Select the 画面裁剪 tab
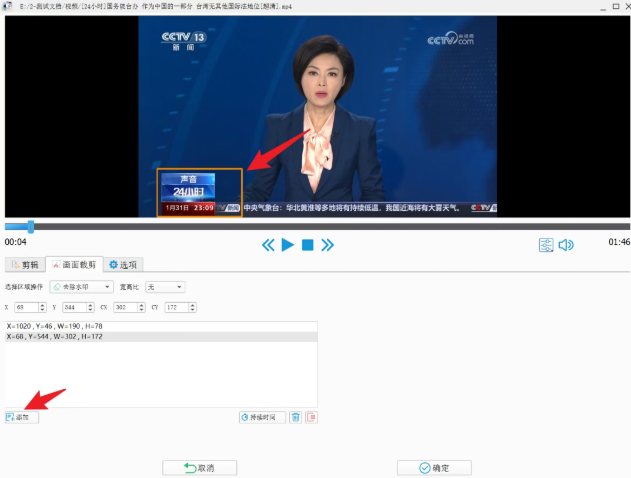Viewport: 631px width, 478px height. pyautogui.click(x=74, y=265)
